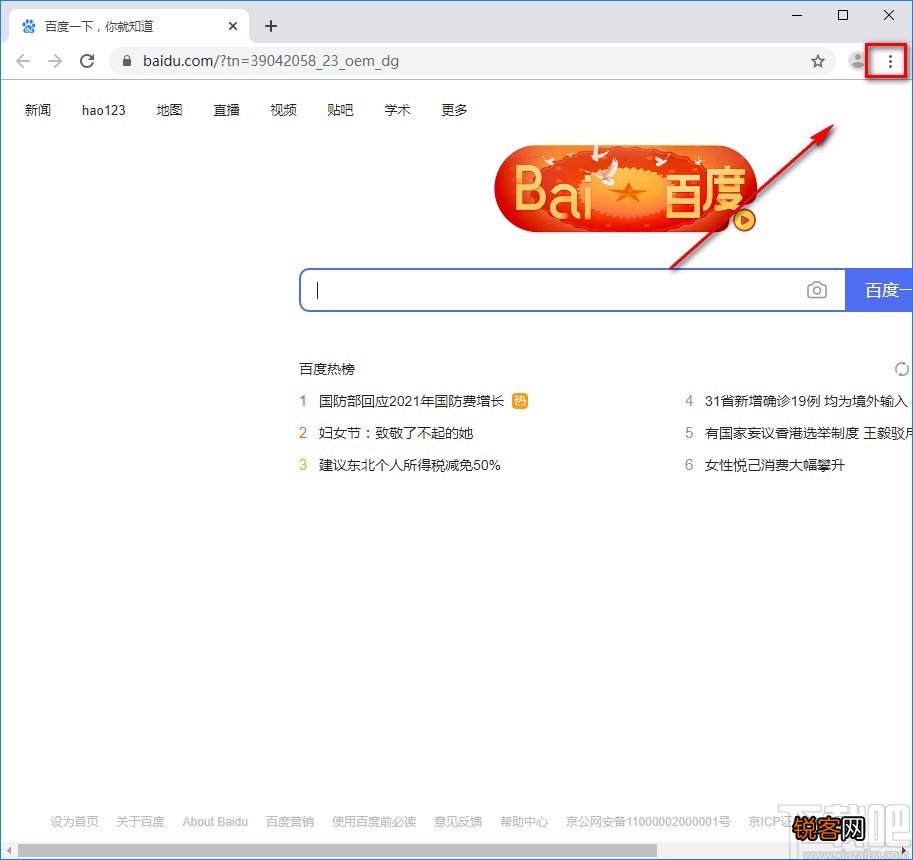Viewport: 913px width, 860px height.
Task: Open the 贴吧 navigation link
Action: click(340, 109)
